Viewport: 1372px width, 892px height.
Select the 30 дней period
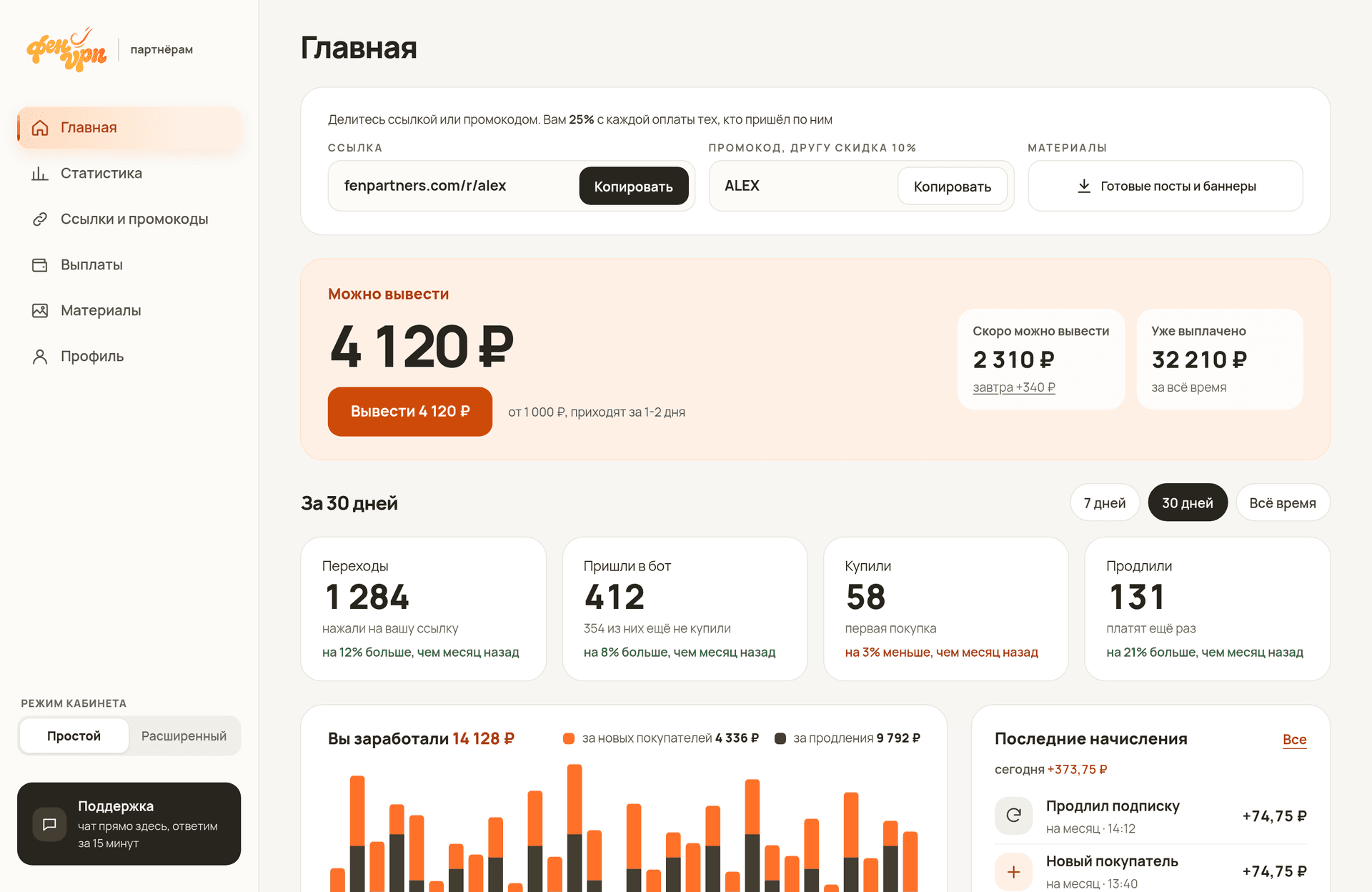pyautogui.click(x=1188, y=503)
